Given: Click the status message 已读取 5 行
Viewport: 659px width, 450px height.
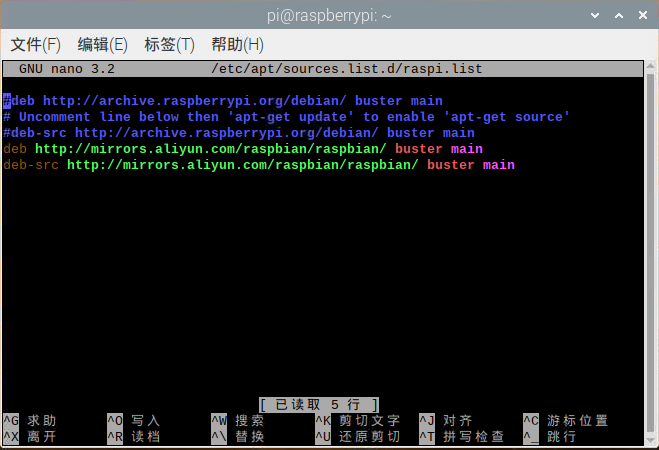Looking at the screenshot, I should [319, 405].
